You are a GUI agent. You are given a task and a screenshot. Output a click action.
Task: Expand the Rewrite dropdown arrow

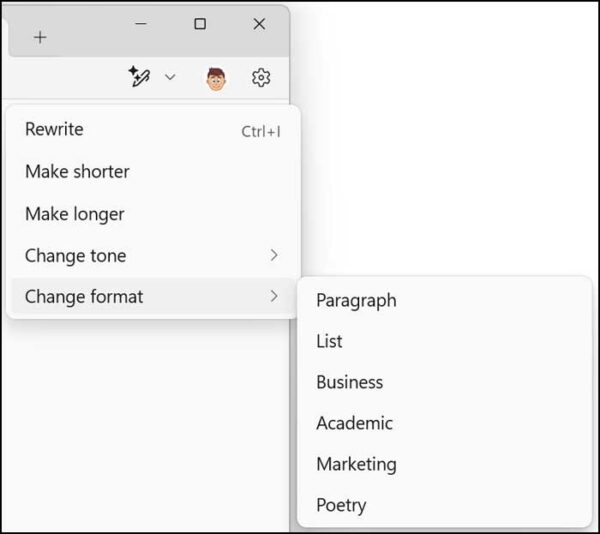tap(170, 77)
